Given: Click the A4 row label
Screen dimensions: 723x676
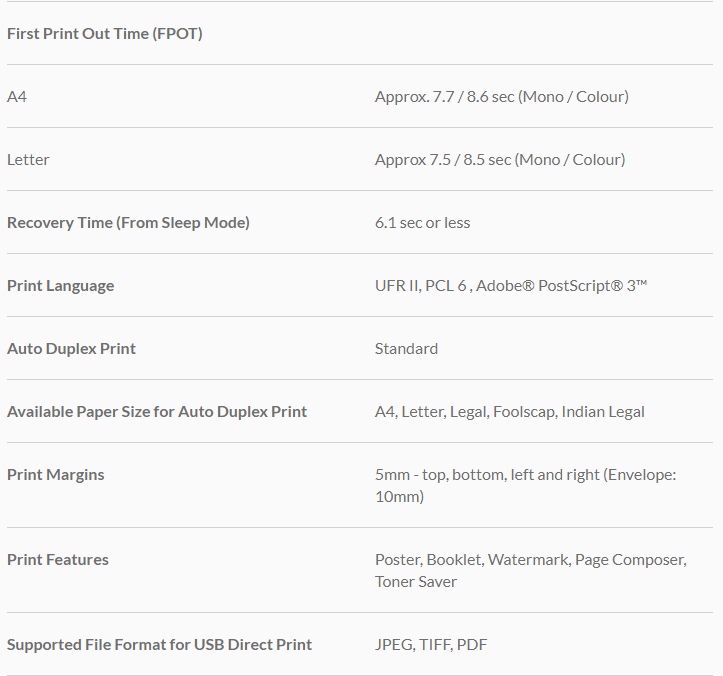Looking at the screenshot, I should tap(17, 97).
